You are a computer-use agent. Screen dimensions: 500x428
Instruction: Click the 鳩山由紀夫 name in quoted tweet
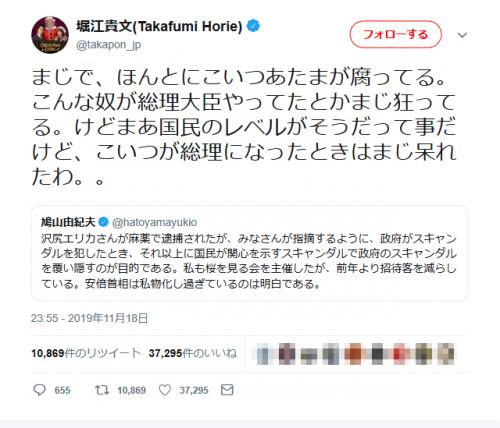pos(68,222)
